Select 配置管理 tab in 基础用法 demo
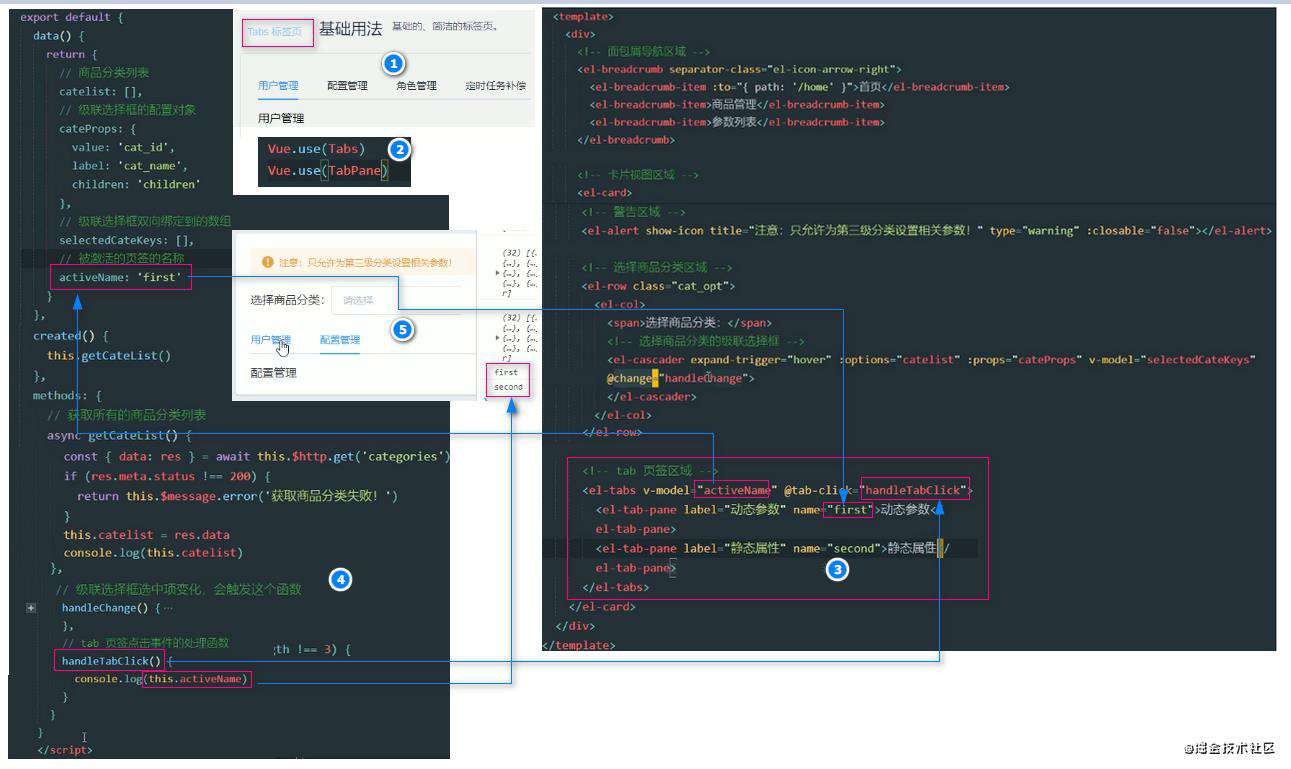 point(347,86)
